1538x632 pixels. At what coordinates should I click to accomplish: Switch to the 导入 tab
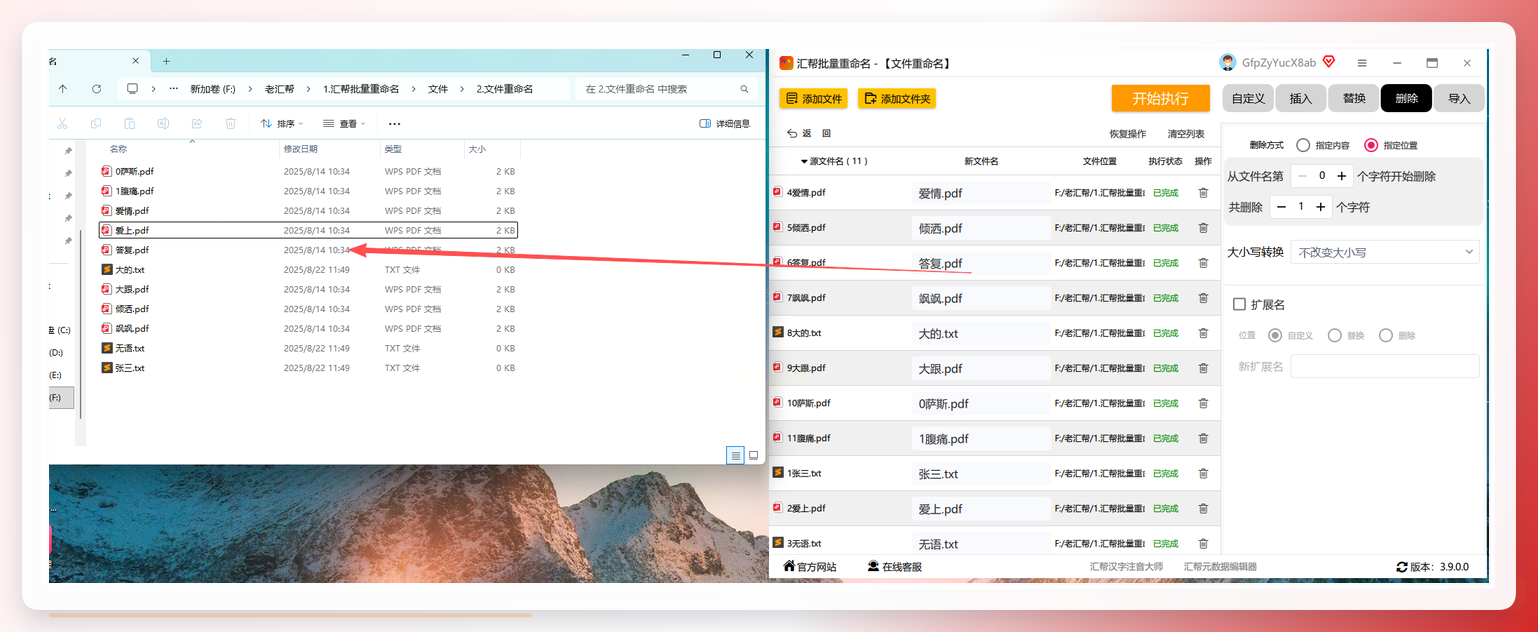tap(1459, 98)
